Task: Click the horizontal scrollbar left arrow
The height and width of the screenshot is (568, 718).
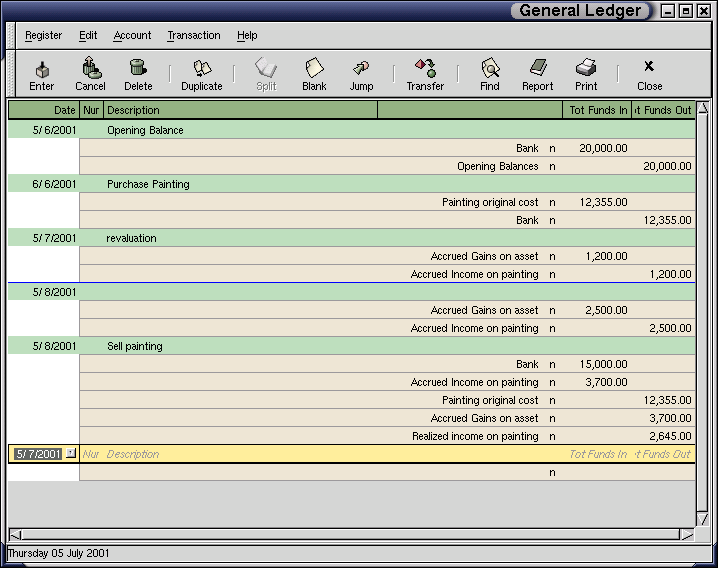Action: [15, 535]
